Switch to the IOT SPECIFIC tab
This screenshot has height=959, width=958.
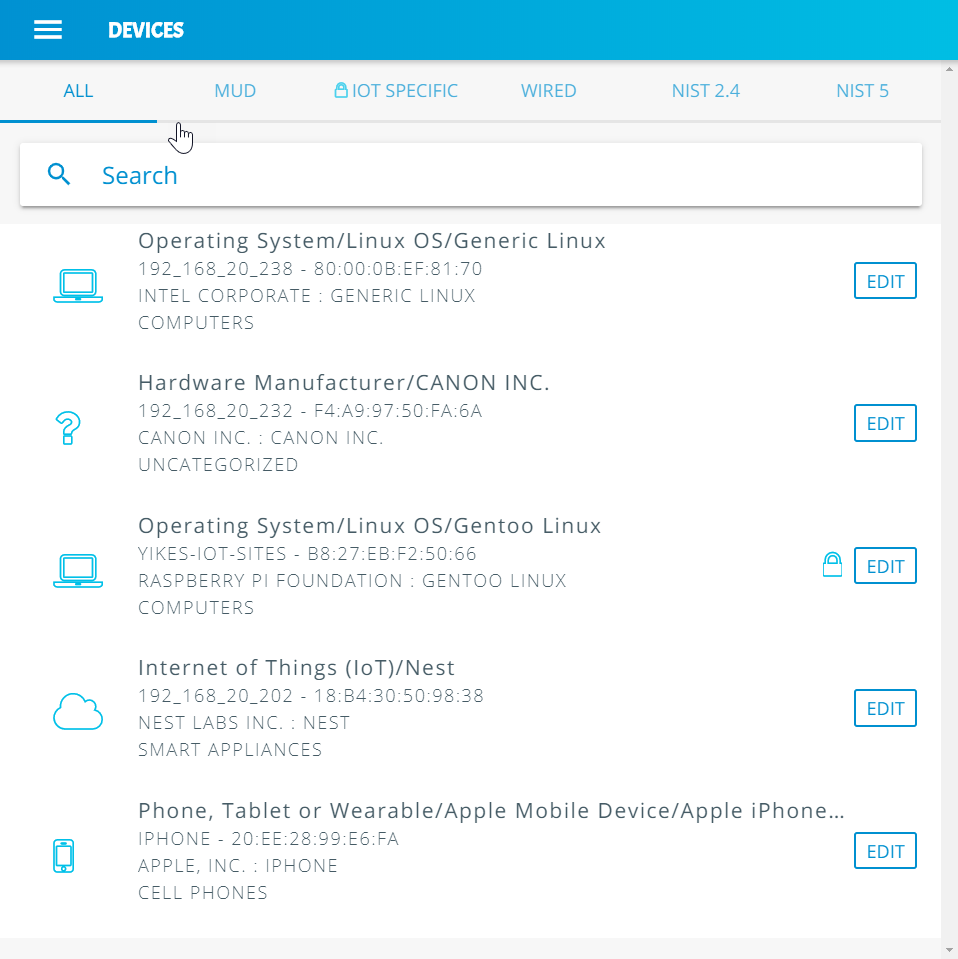click(396, 91)
